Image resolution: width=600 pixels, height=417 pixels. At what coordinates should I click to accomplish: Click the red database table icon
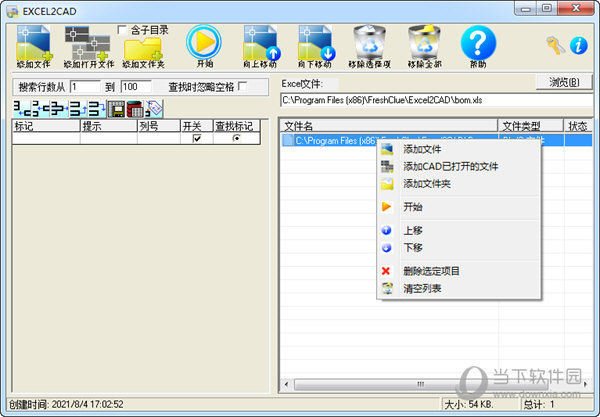point(134,109)
